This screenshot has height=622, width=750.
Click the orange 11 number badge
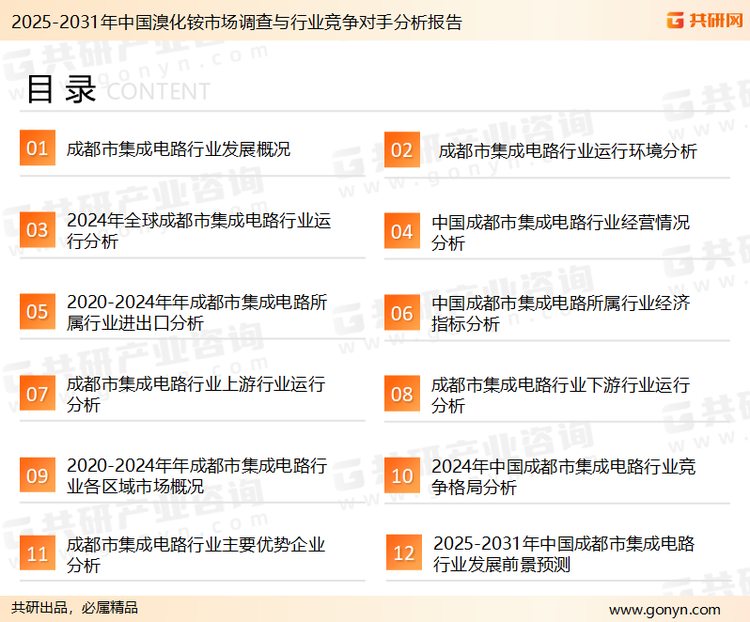(37, 554)
